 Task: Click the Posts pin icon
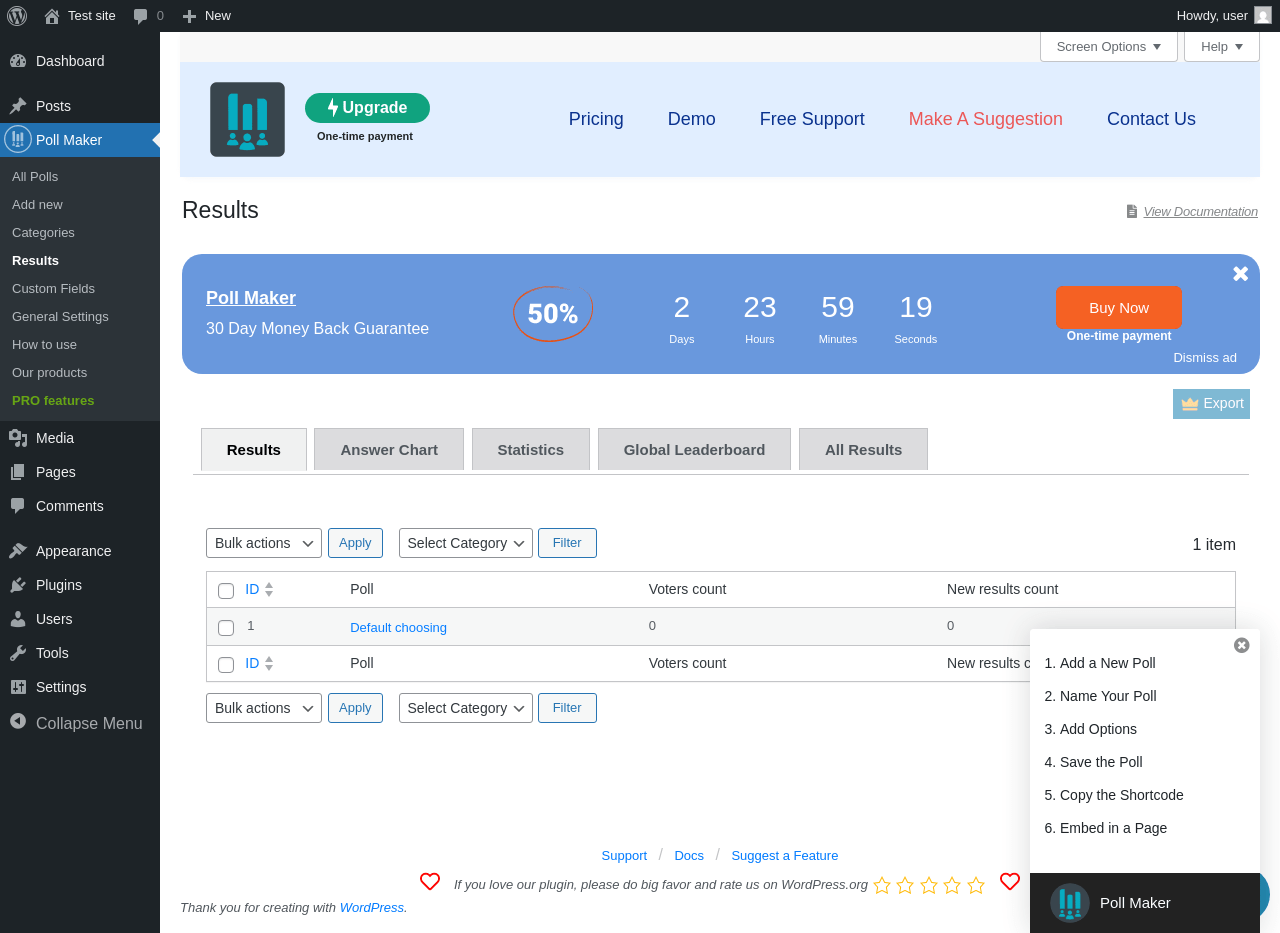click(x=18, y=106)
